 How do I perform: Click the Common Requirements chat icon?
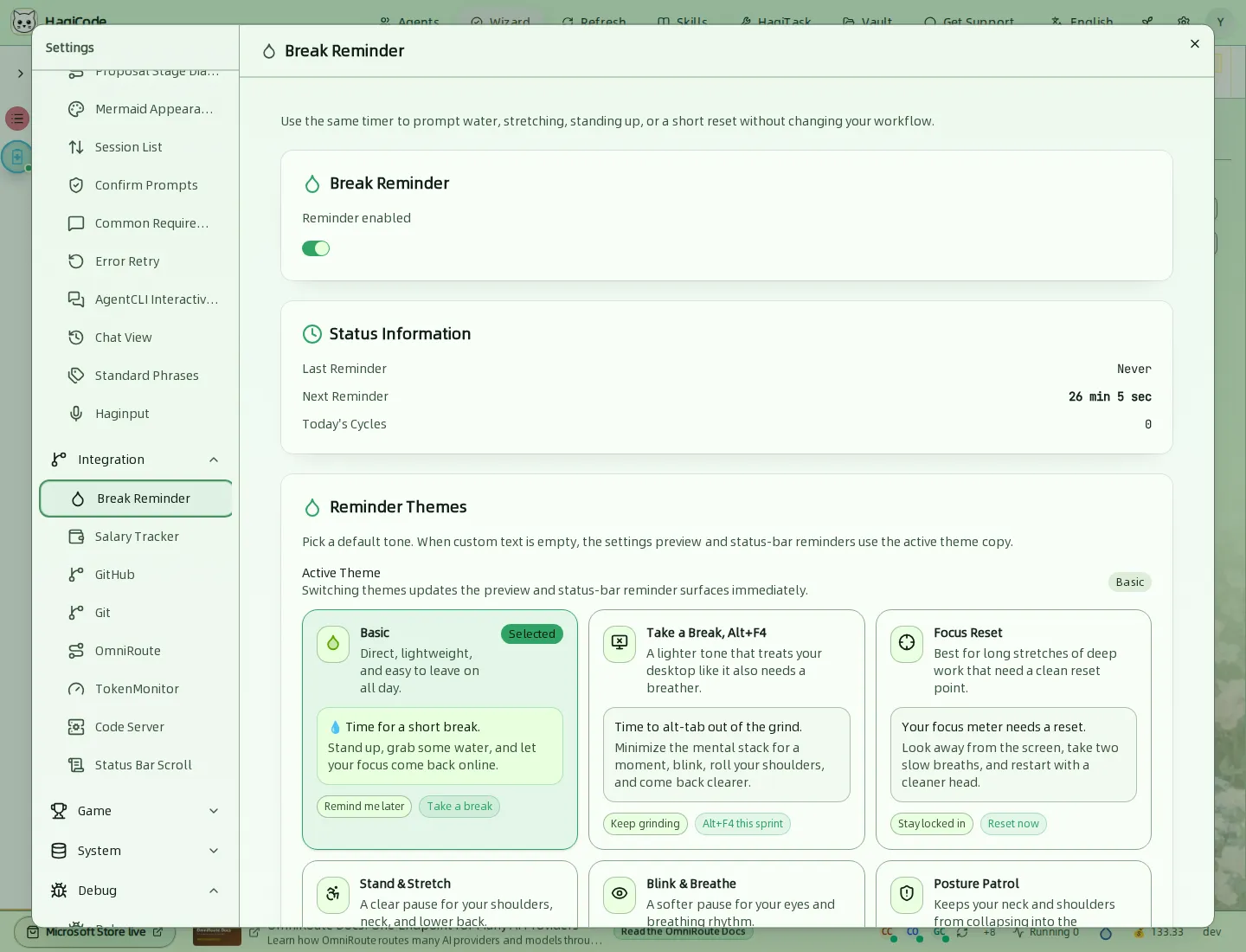(76, 223)
